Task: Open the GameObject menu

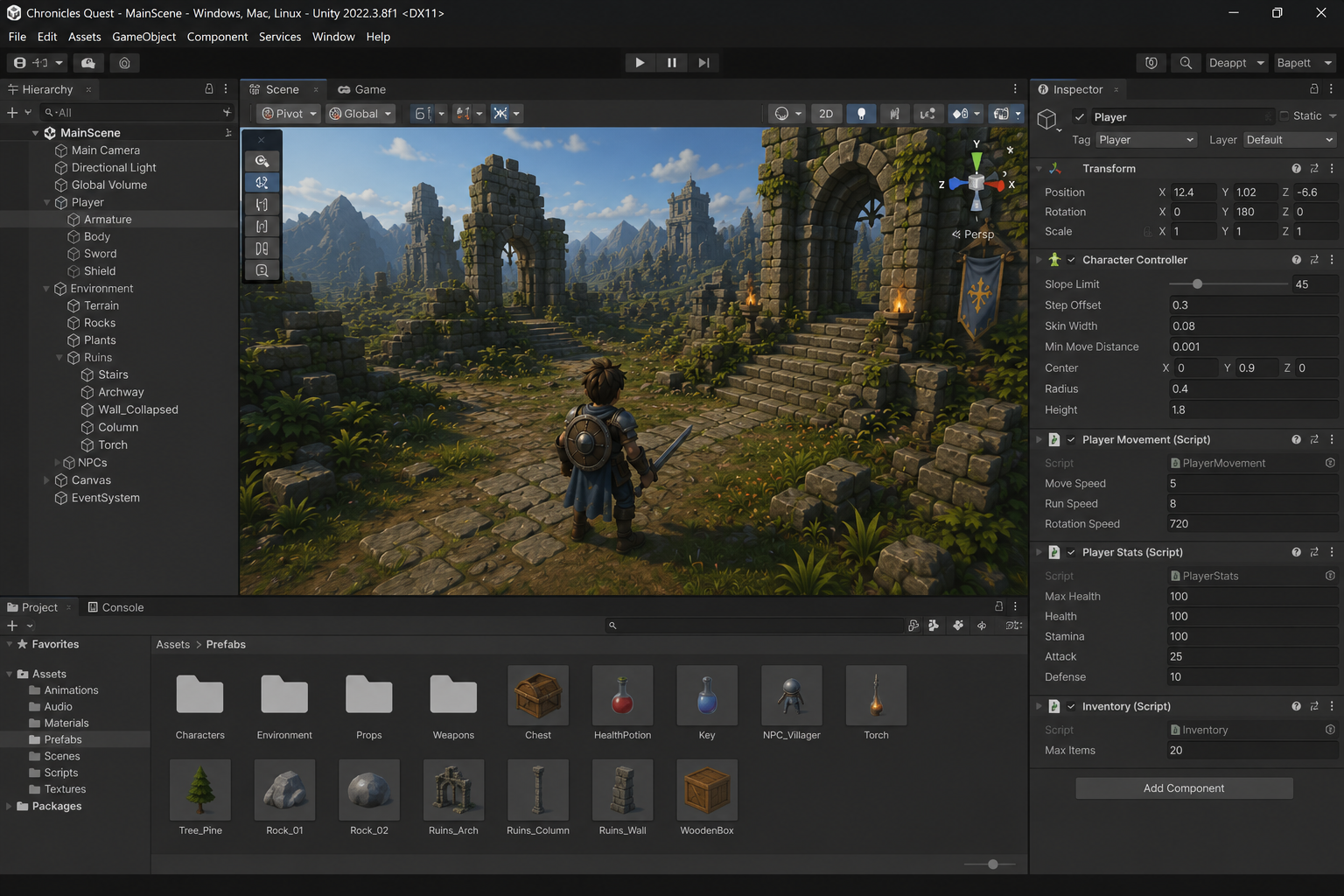Action: 143,37
